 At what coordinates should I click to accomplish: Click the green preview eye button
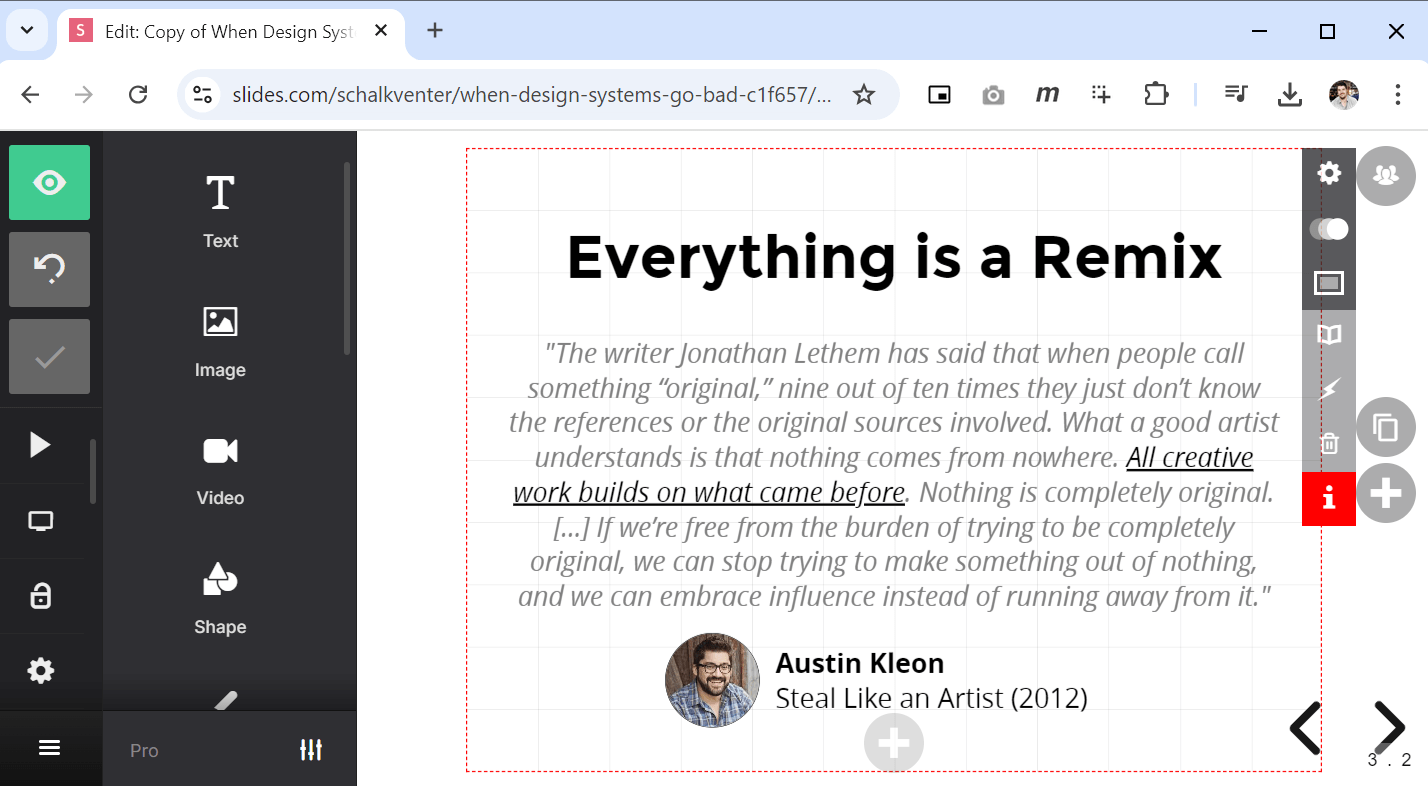click(49, 182)
